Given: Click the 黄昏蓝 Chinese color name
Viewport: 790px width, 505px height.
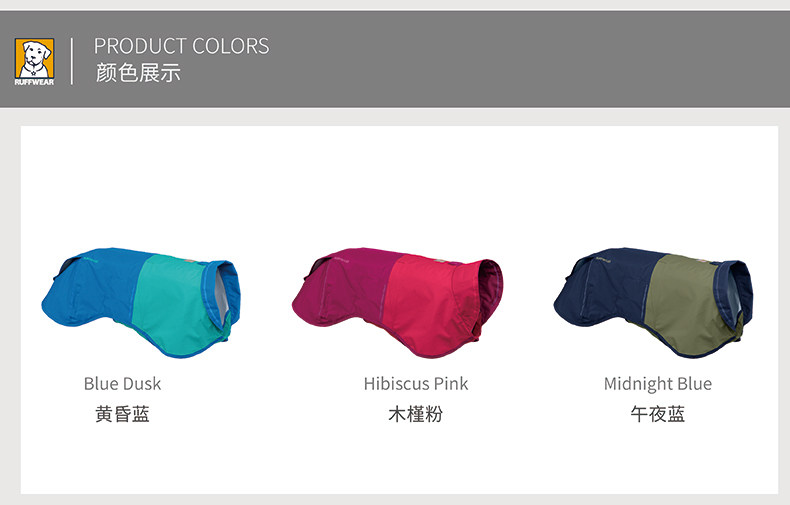Looking at the screenshot, I should 122,414.
